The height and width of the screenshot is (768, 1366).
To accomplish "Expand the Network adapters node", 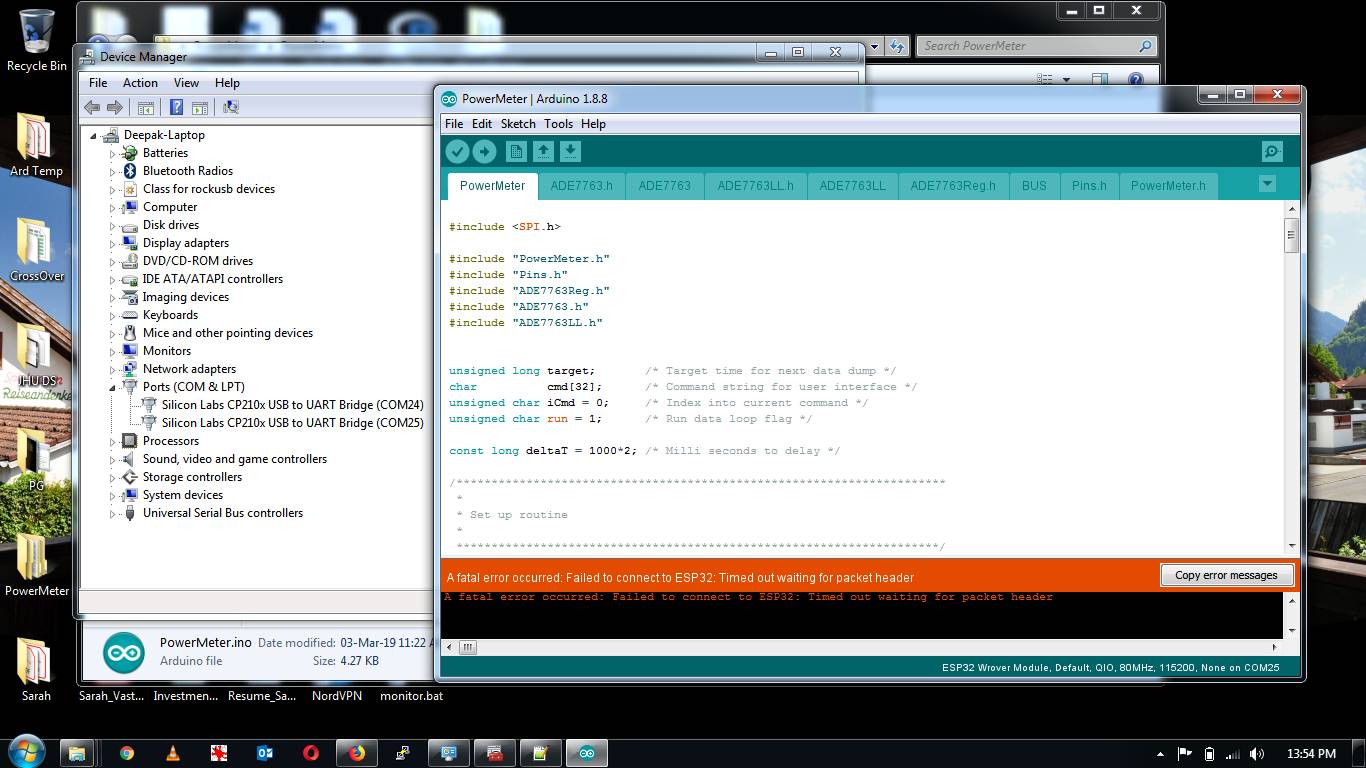I will pyautogui.click(x=113, y=369).
